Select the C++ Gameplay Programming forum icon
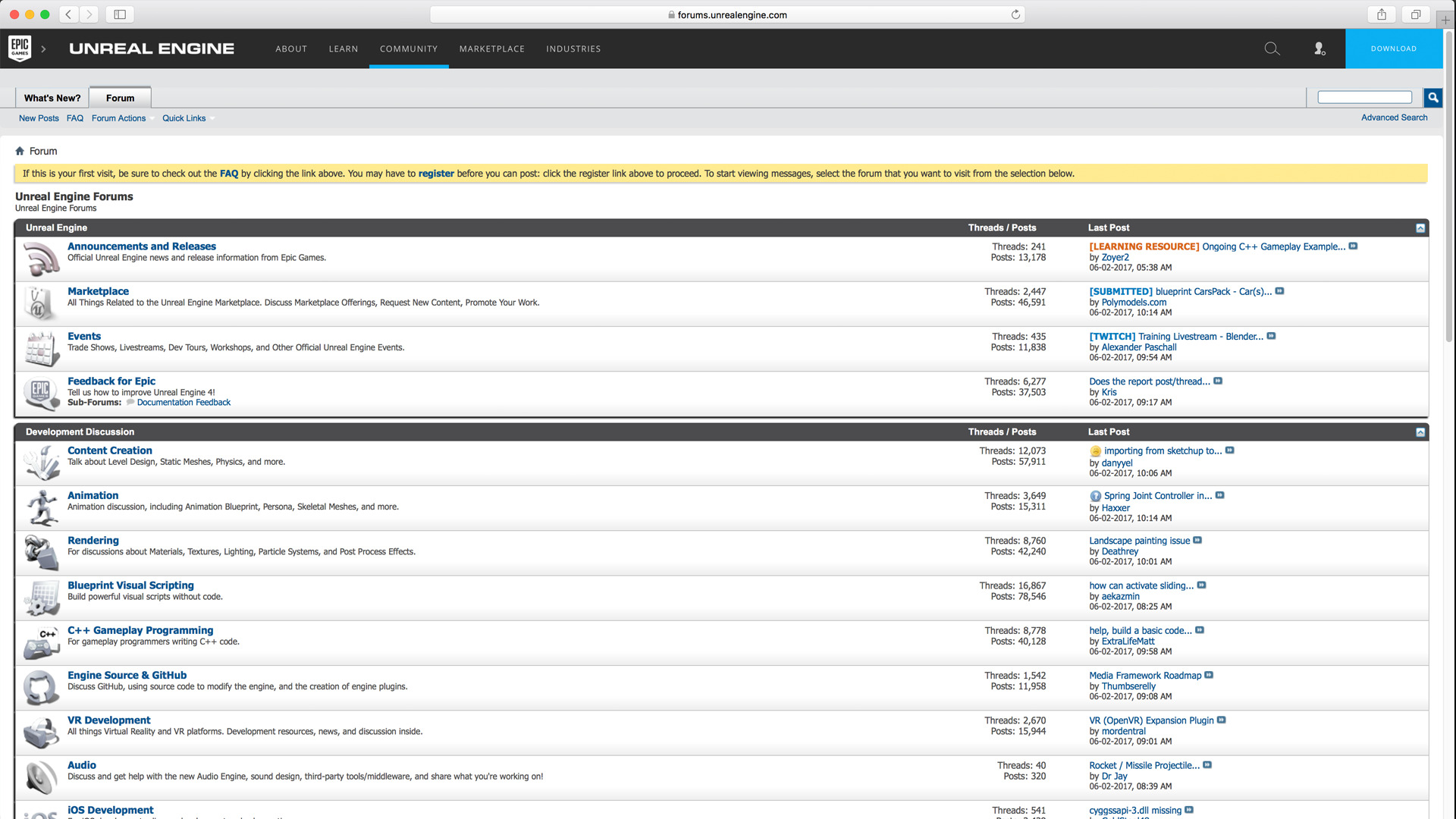Viewport: 1456px width, 819px height. (42, 642)
